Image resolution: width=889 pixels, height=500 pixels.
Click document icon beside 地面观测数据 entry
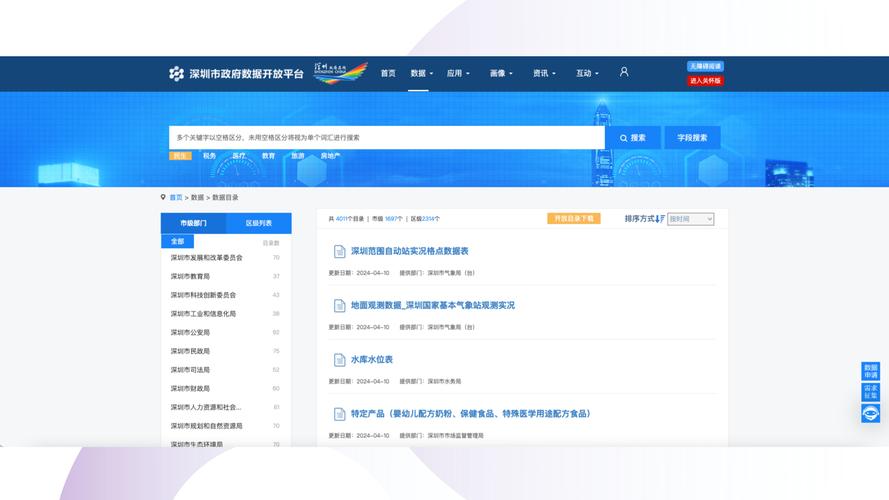coord(339,306)
